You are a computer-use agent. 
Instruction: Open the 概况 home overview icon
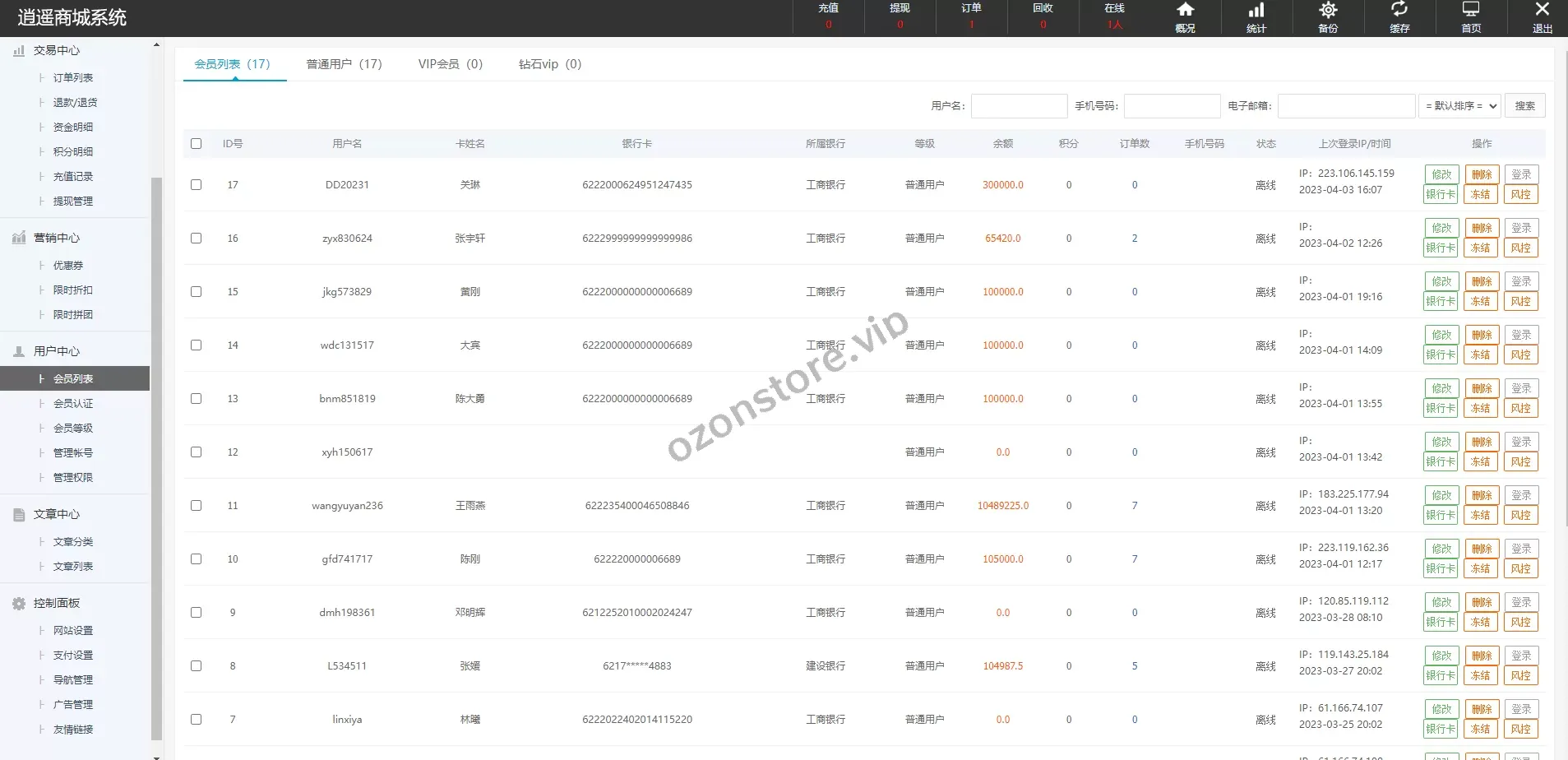1185,10
